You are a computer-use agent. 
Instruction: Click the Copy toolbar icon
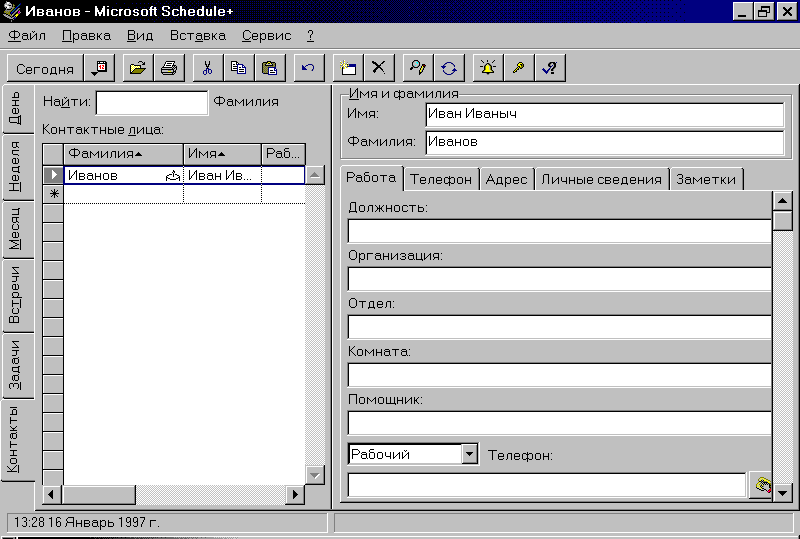pos(238,68)
